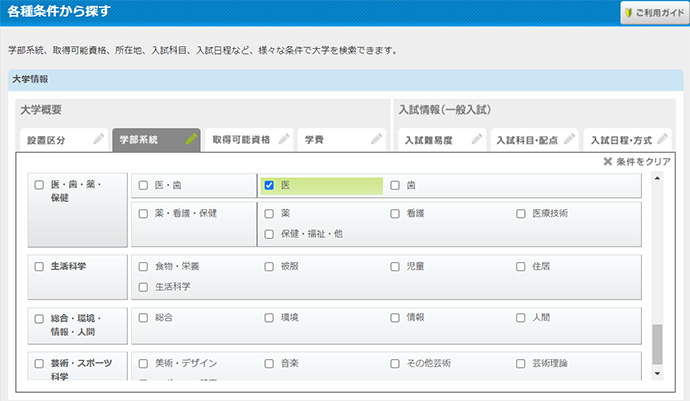The height and width of the screenshot is (401, 690).
Task: Enable the 芸術理論 checkbox
Action: click(x=521, y=364)
